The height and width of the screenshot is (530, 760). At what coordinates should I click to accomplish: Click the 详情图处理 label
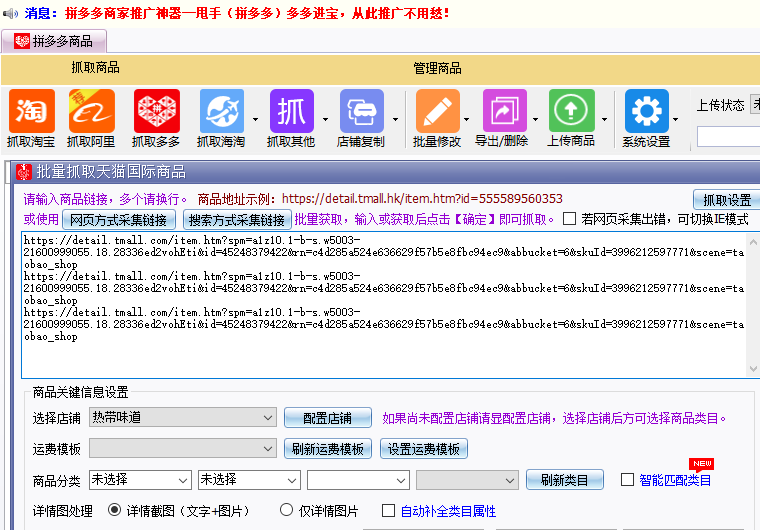(63, 511)
